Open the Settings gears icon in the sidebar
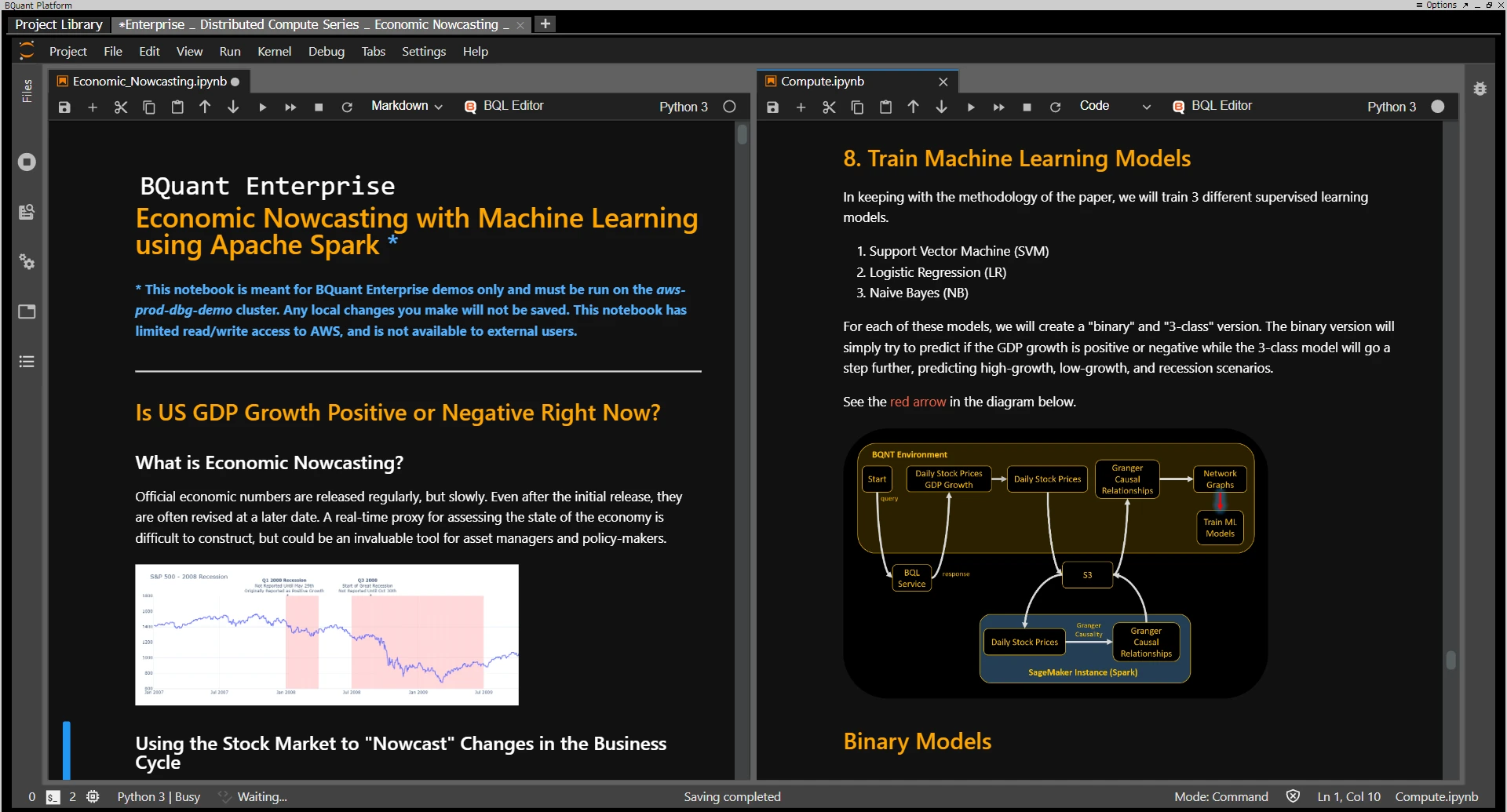 coord(27,261)
